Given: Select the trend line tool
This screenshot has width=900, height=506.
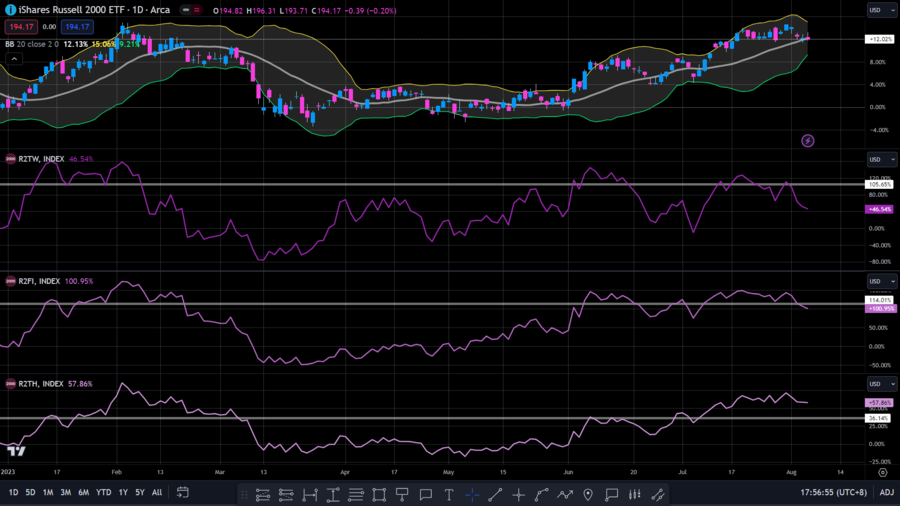Looking at the screenshot, I should [495, 495].
